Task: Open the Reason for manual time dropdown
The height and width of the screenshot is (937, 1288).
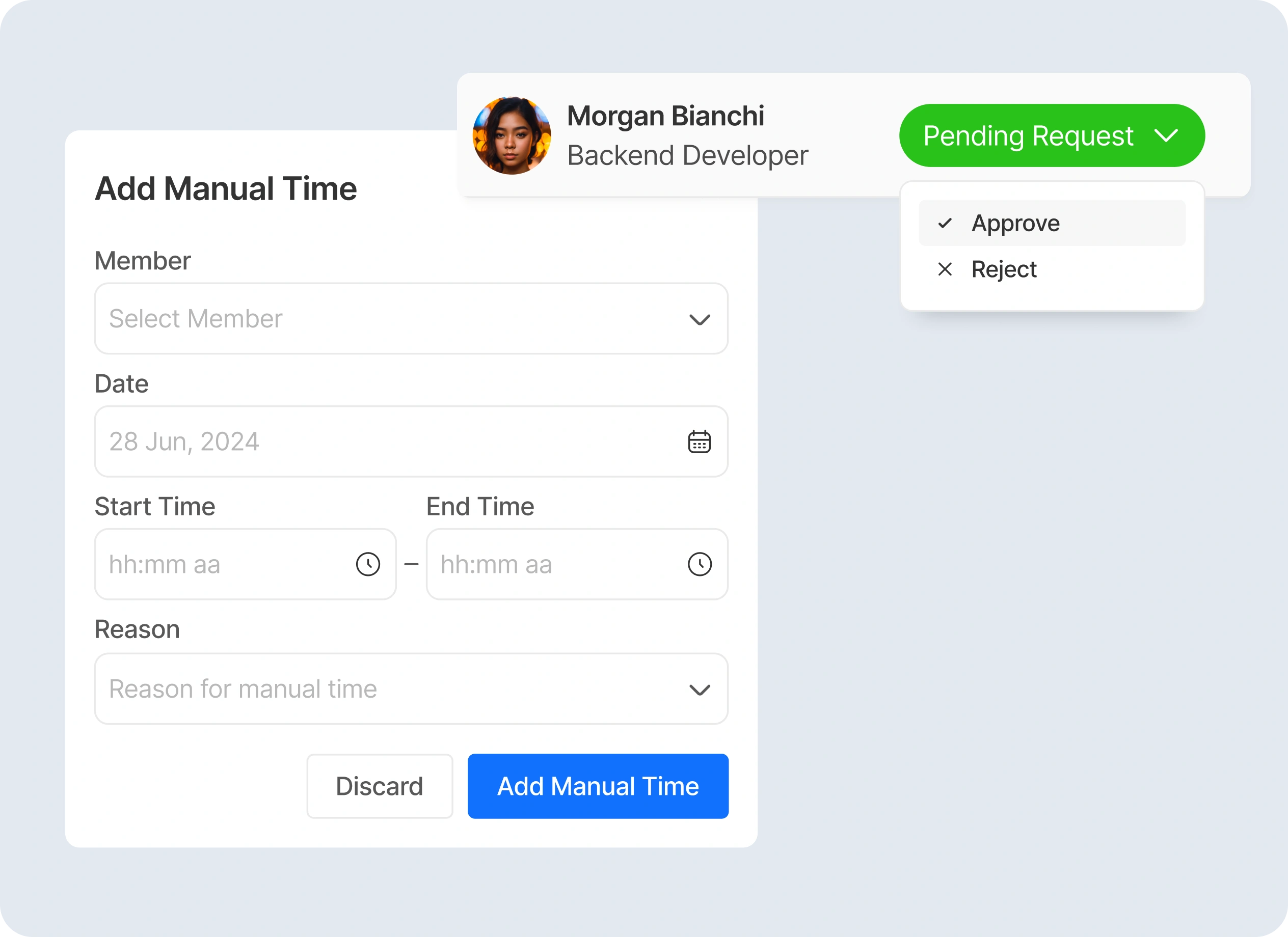Action: pyautogui.click(x=411, y=689)
